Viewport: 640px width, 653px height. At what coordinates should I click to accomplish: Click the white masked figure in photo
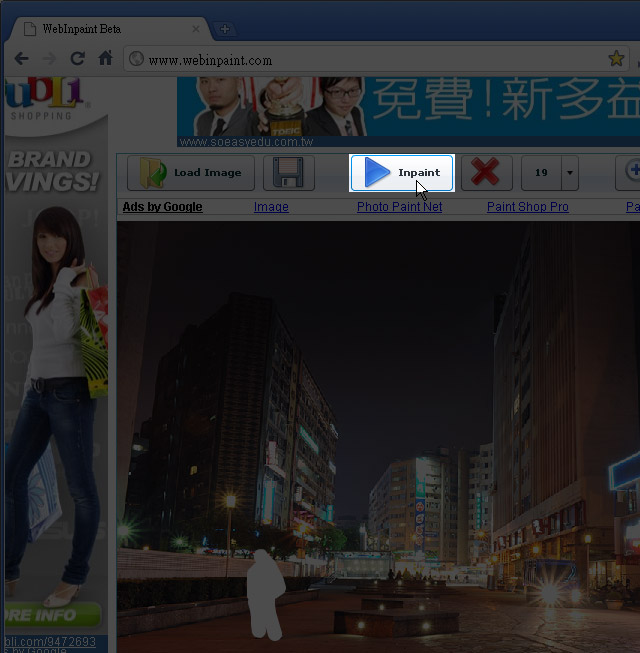click(265, 596)
